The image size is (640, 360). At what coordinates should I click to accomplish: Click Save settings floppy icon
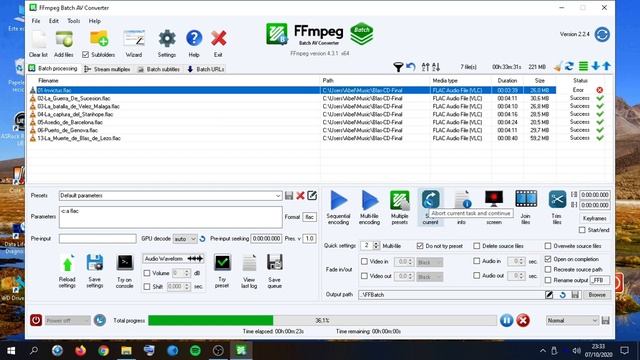(x=95, y=263)
